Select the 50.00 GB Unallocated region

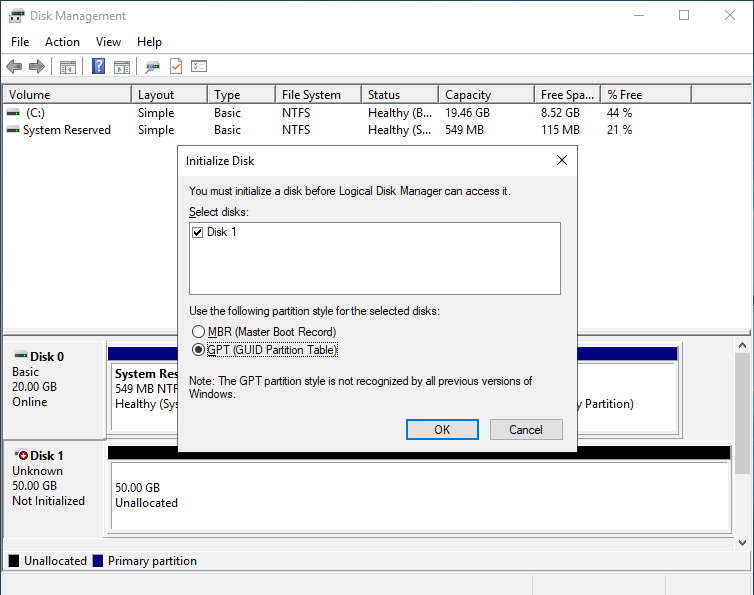click(420, 495)
